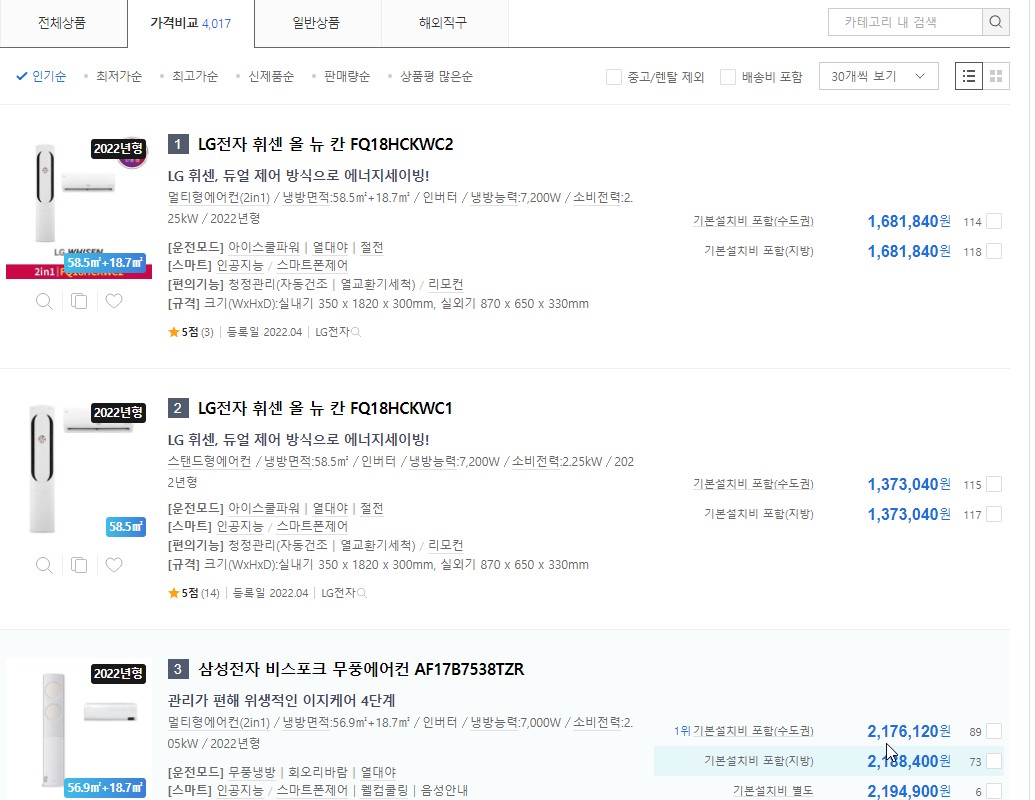Viewport: 1035px width, 800px height.
Task: Tick checkbox beside FQ18HCKWC2 지방 price 118
Action: coord(994,251)
